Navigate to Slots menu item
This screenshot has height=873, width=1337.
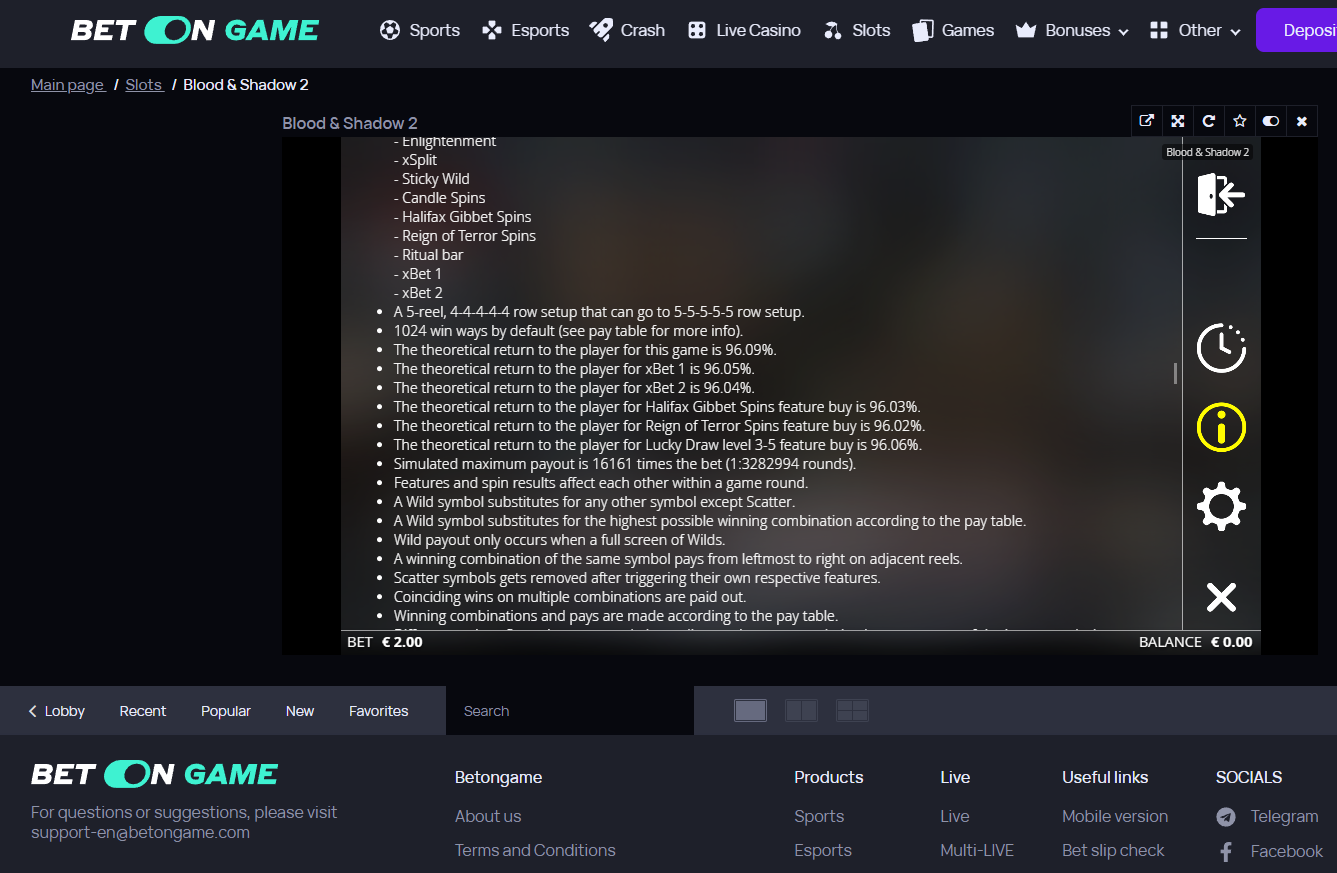tap(857, 30)
